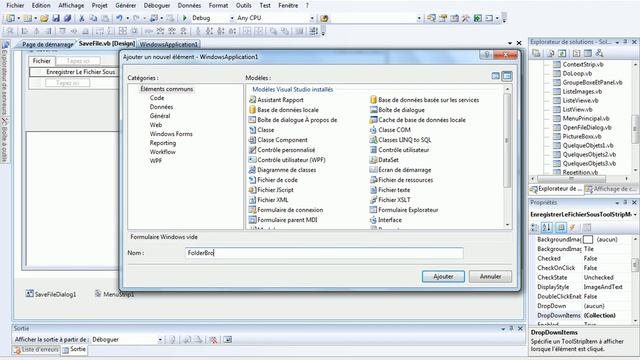Viewport: 640px width, 360px height.
Task: Switch to Explorateur de solutions bottom tab
Action: (x=557, y=189)
